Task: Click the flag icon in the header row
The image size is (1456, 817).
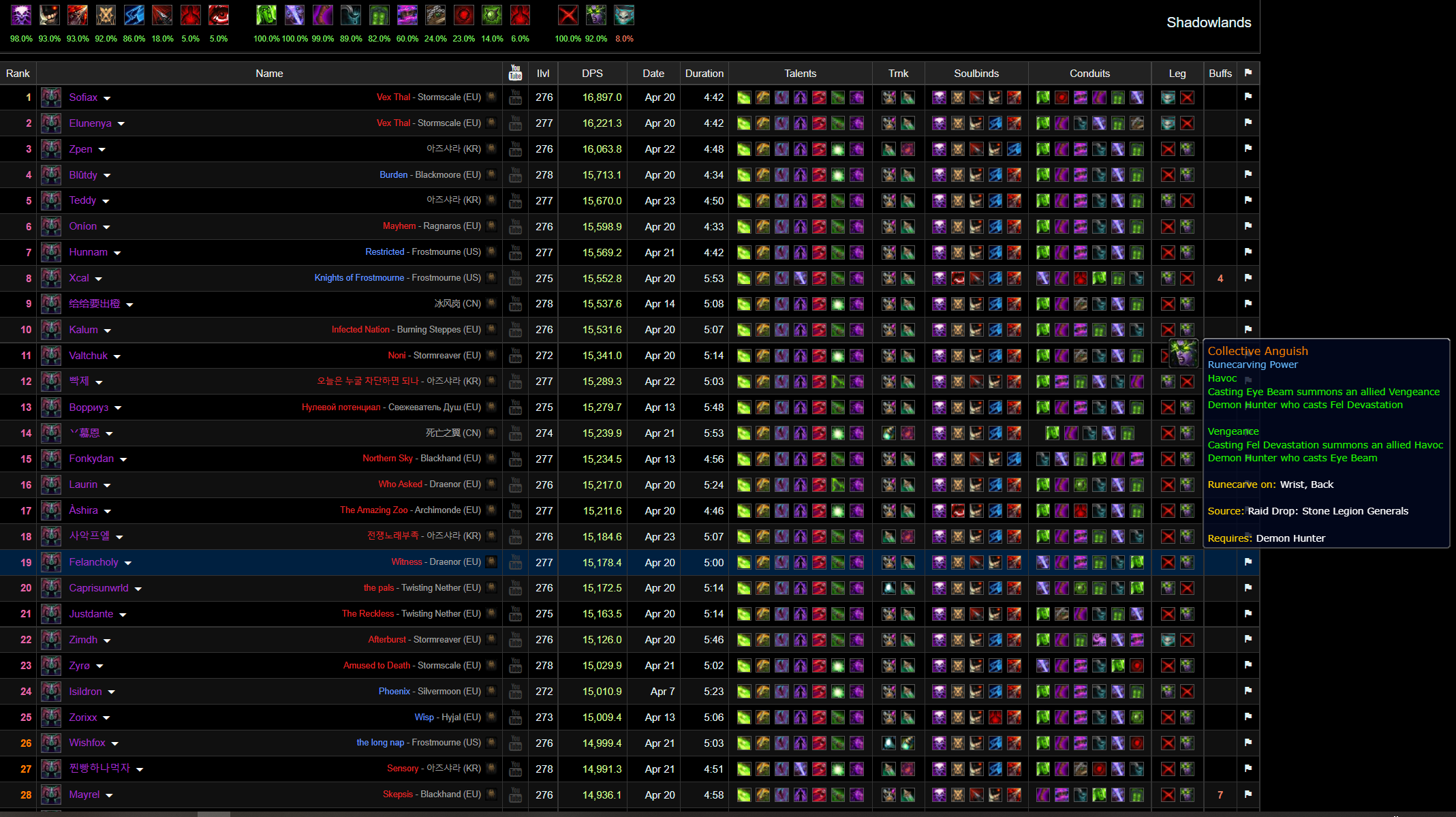Action: point(1248,73)
